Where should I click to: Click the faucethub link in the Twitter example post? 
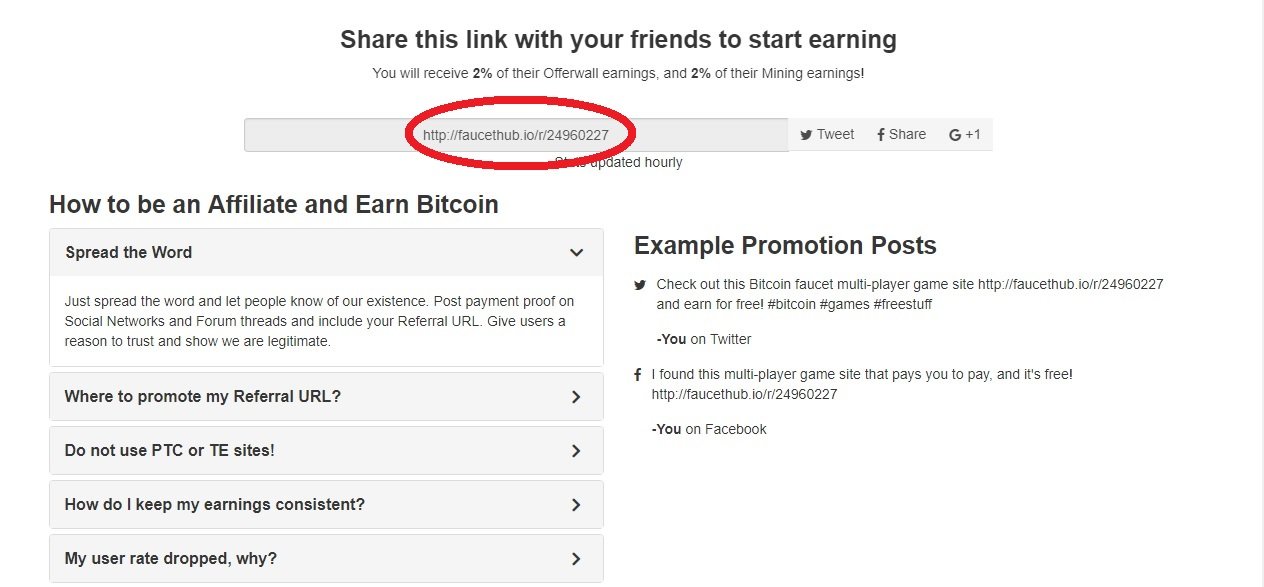pos(1070,284)
